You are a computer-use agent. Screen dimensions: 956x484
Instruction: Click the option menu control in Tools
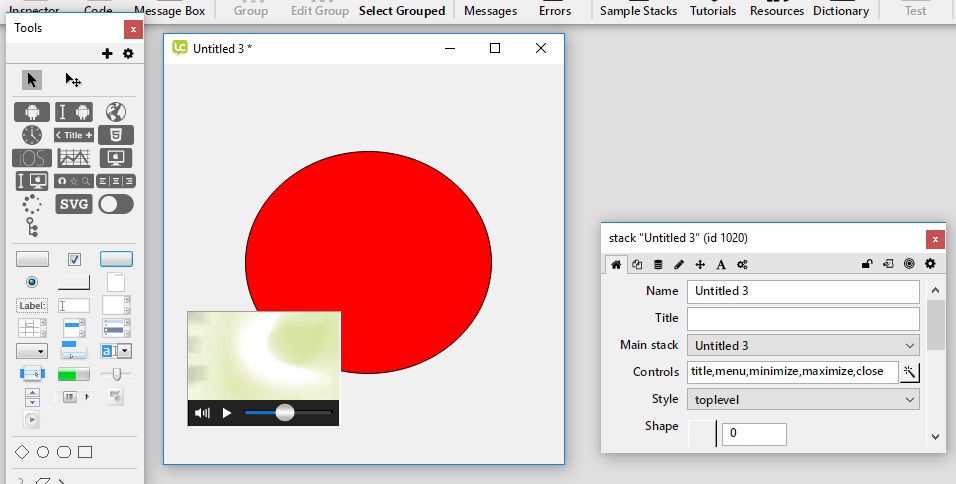tap(32, 351)
